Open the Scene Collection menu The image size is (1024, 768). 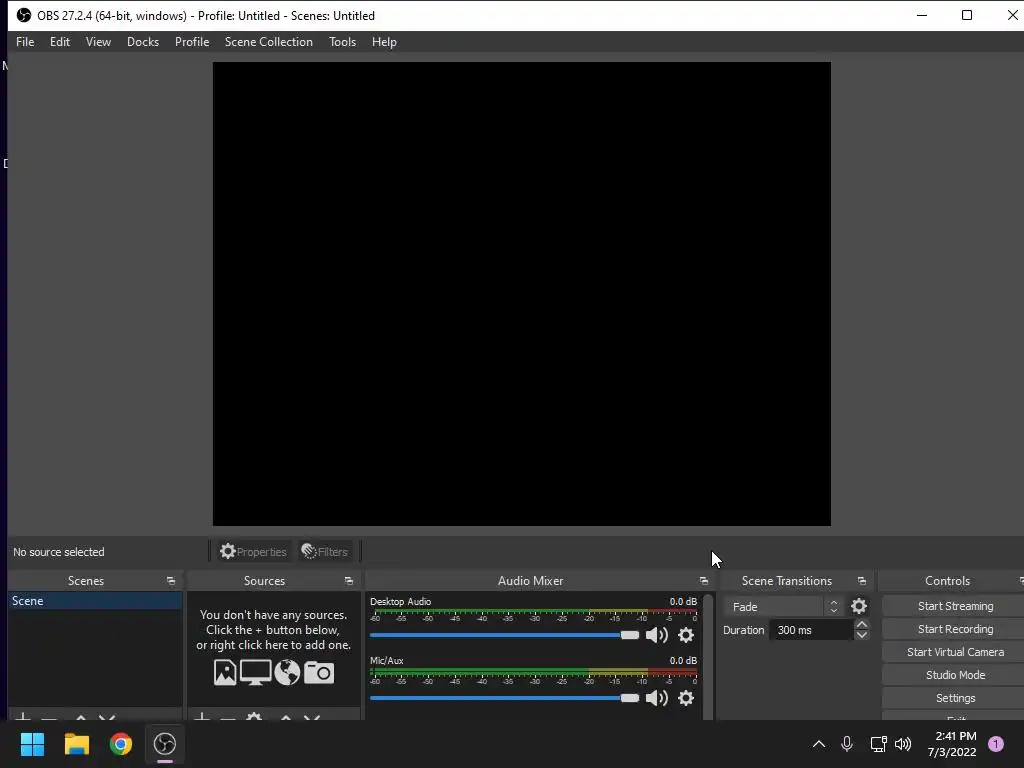point(268,42)
